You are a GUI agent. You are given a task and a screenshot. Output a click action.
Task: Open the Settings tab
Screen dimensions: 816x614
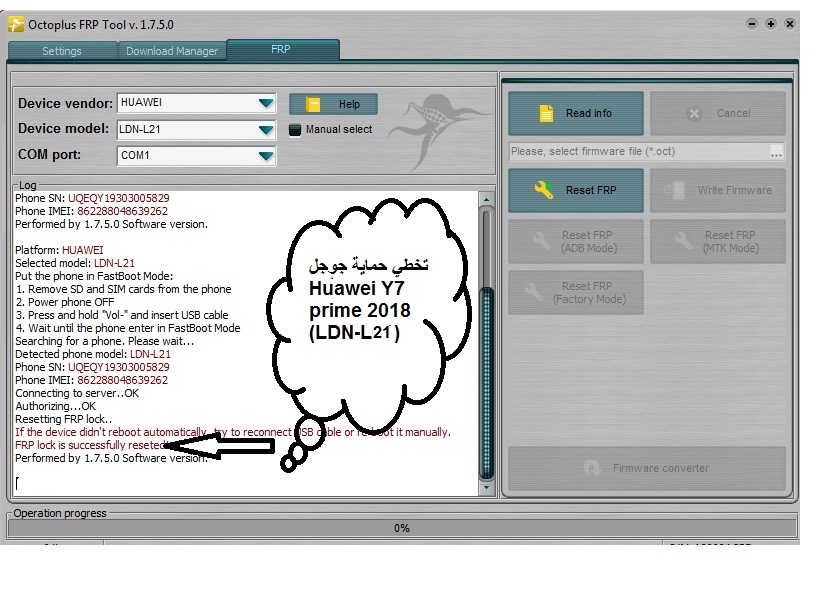pyautogui.click(x=62, y=51)
